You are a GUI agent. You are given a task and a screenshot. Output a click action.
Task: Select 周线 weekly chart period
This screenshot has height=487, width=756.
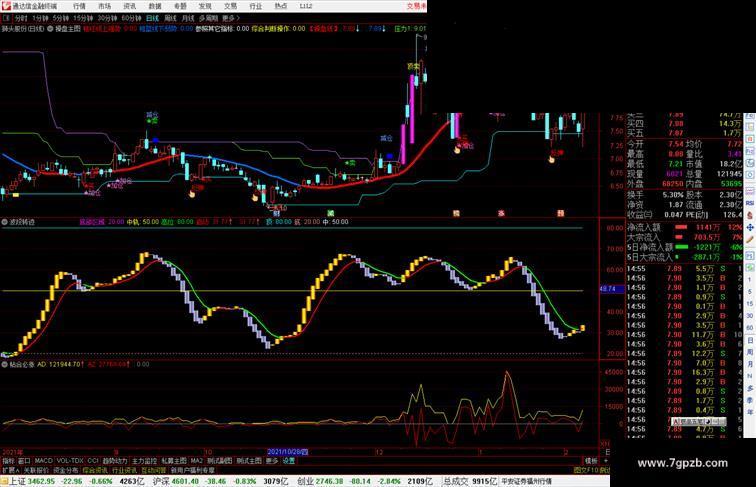coord(170,18)
